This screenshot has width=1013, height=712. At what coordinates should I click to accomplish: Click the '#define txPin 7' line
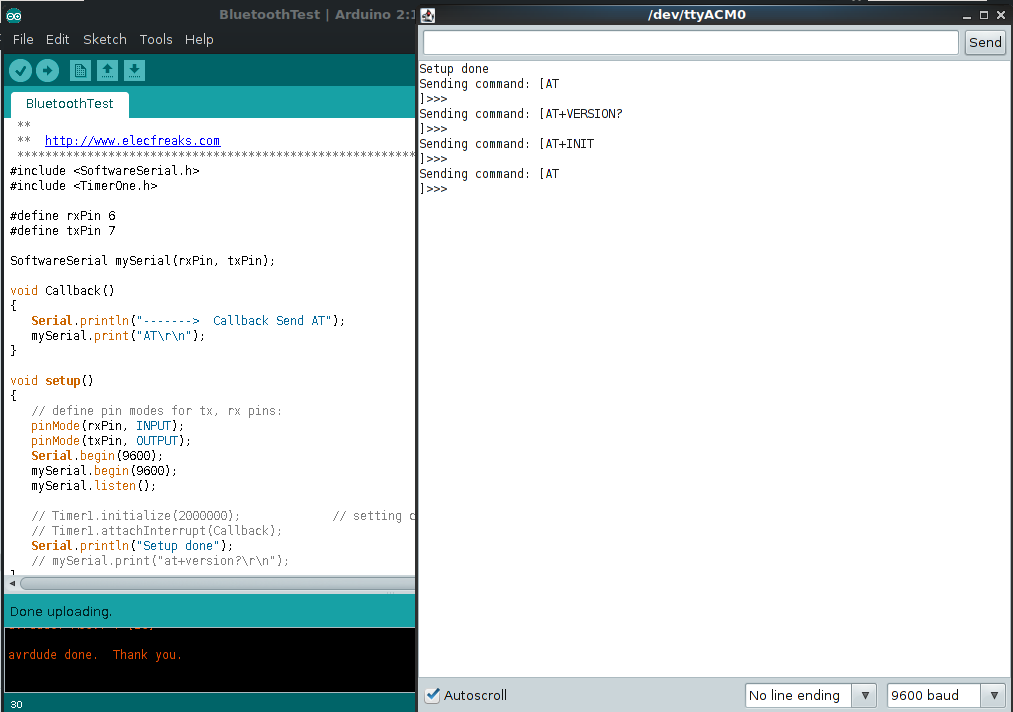(63, 231)
